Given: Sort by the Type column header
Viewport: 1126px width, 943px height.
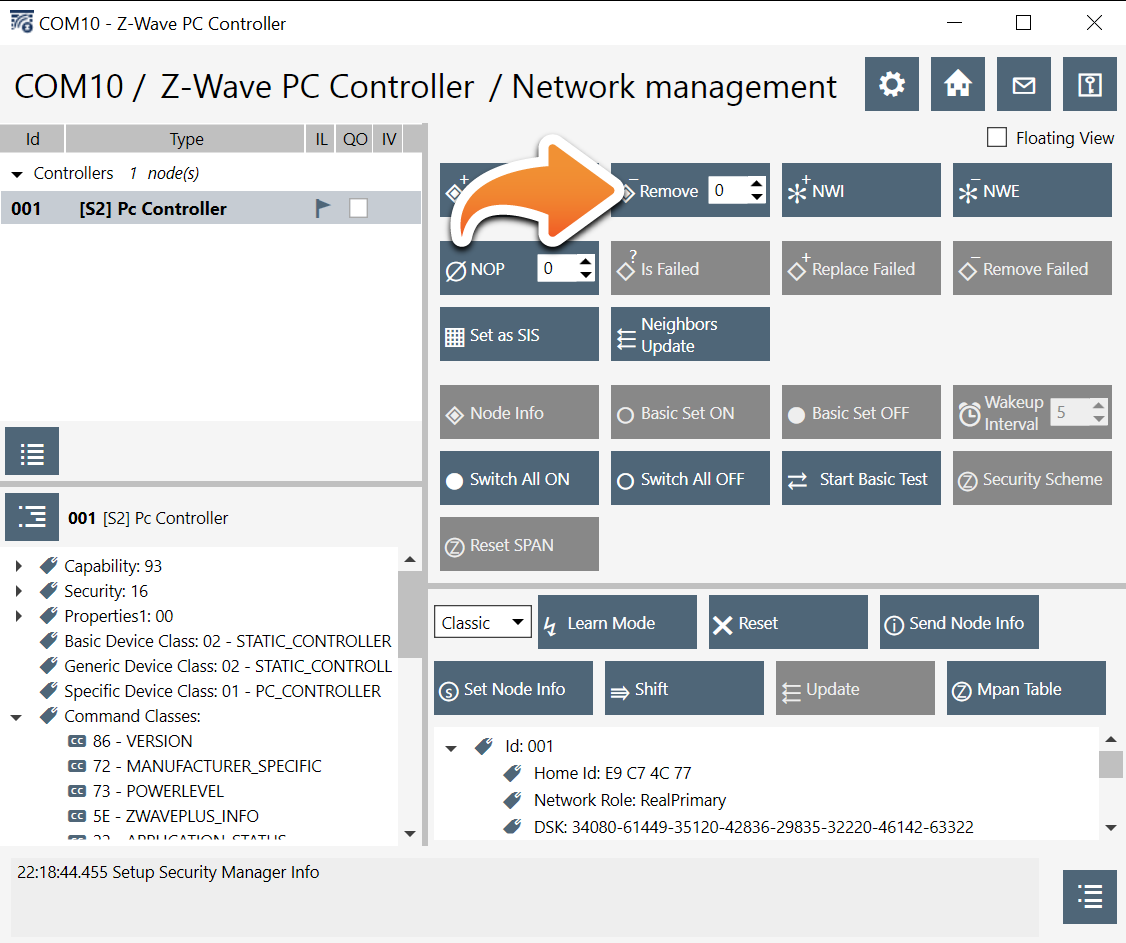Looking at the screenshot, I should tap(186, 139).
